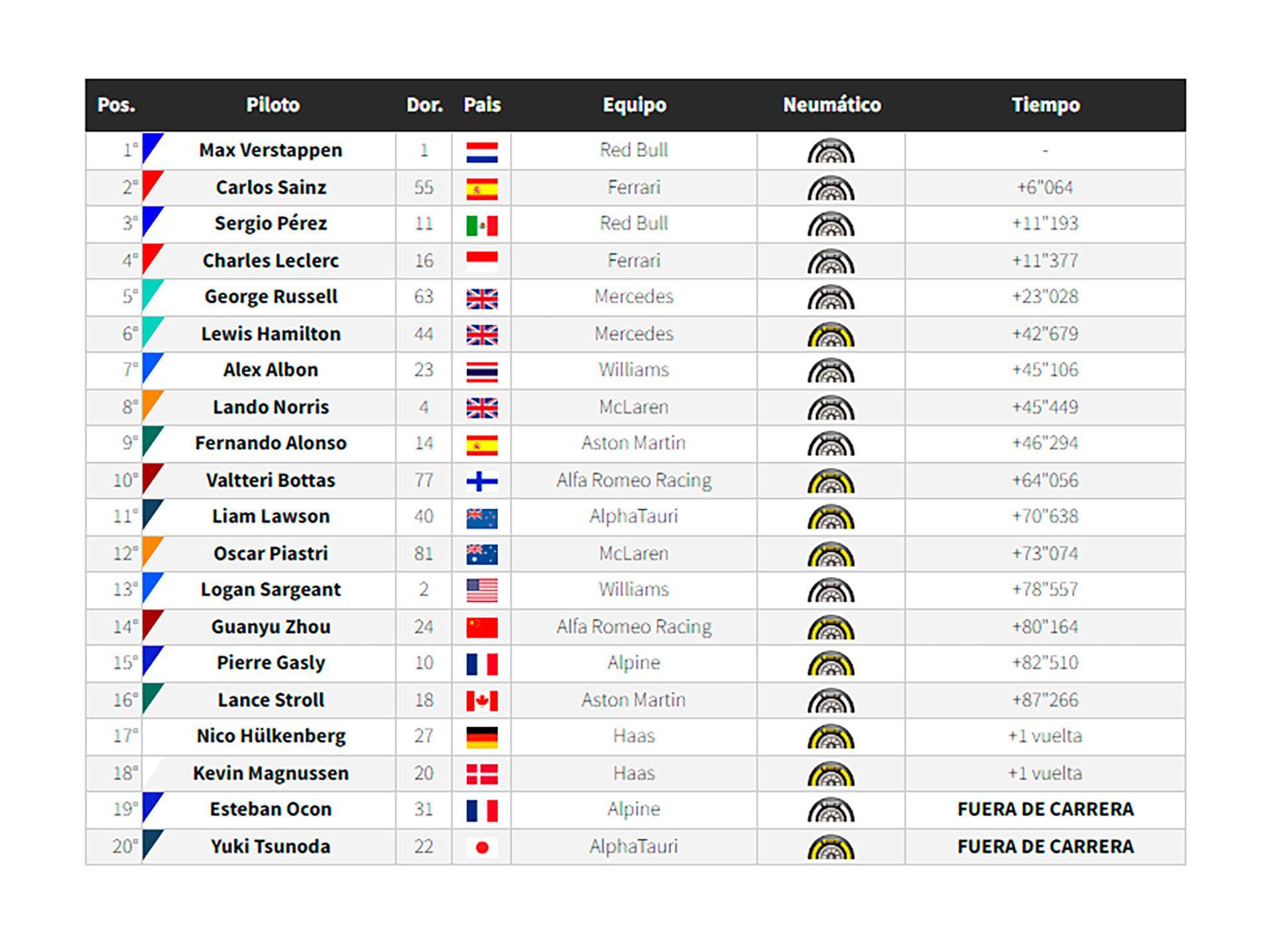This screenshot has height=952, width=1273.
Task: Click the China flag for Guanyu Zhou
Action: (481, 627)
